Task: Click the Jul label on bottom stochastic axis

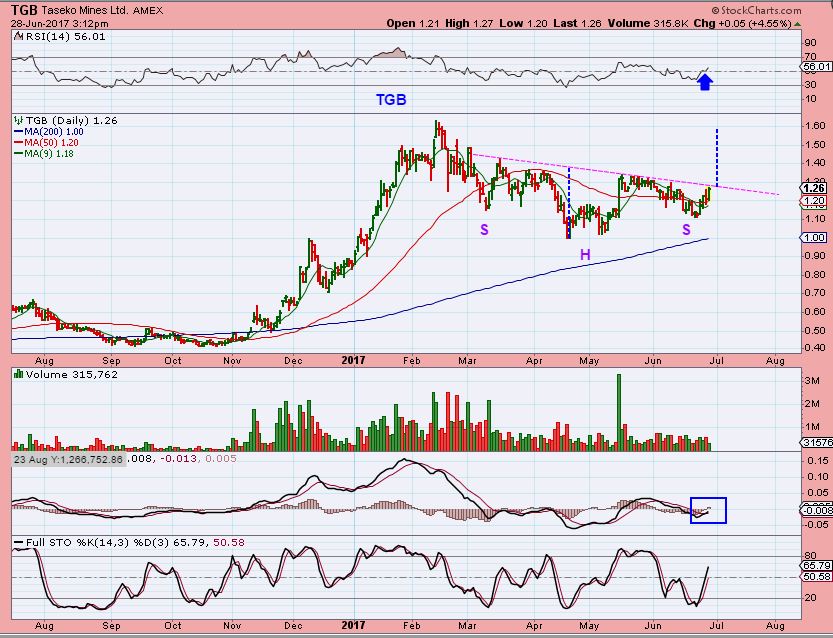Action: coord(717,626)
